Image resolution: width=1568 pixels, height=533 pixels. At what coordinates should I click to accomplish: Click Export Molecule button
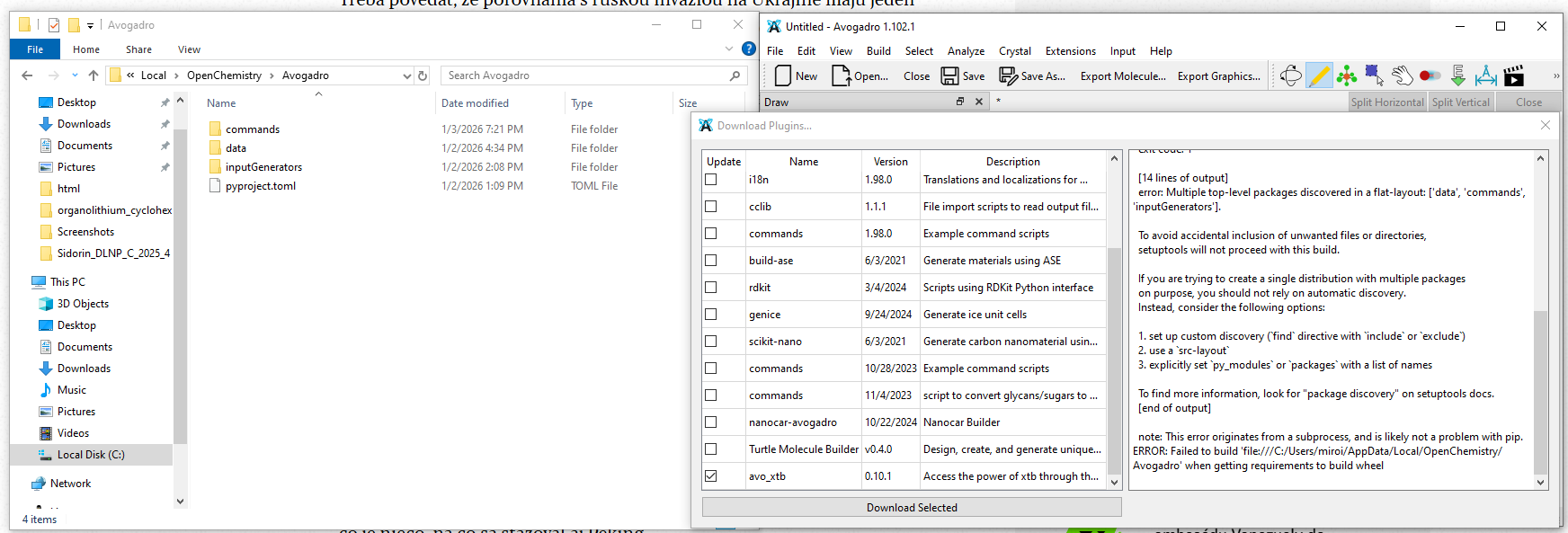click(1122, 76)
